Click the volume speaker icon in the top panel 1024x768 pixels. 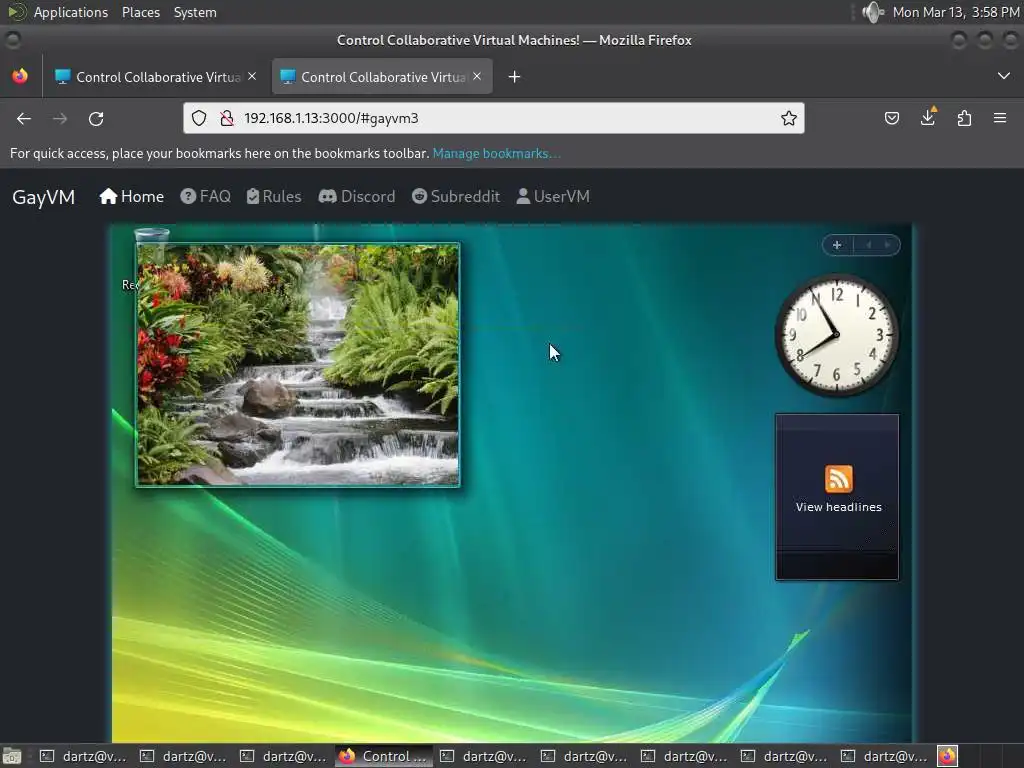pyautogui.click(x=872, y=12)
